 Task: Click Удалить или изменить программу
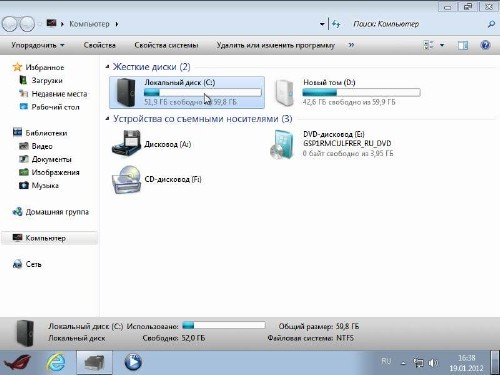tap(275, 45)
